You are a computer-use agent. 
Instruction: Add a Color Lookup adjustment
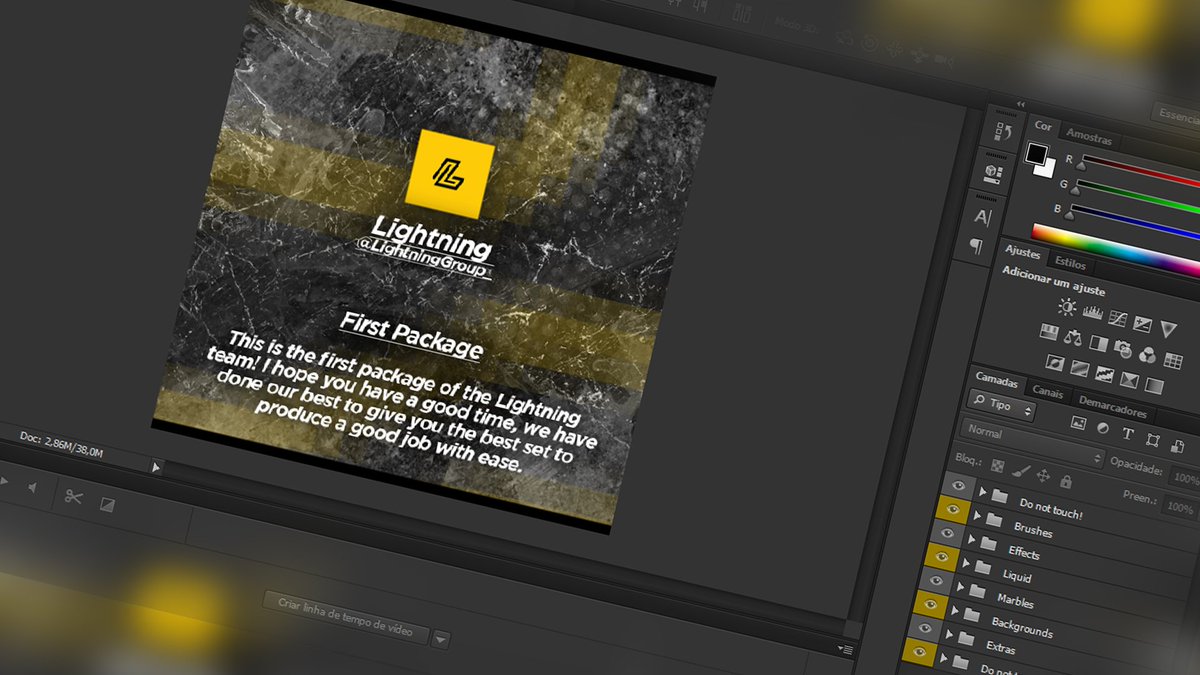[1173, 360]
